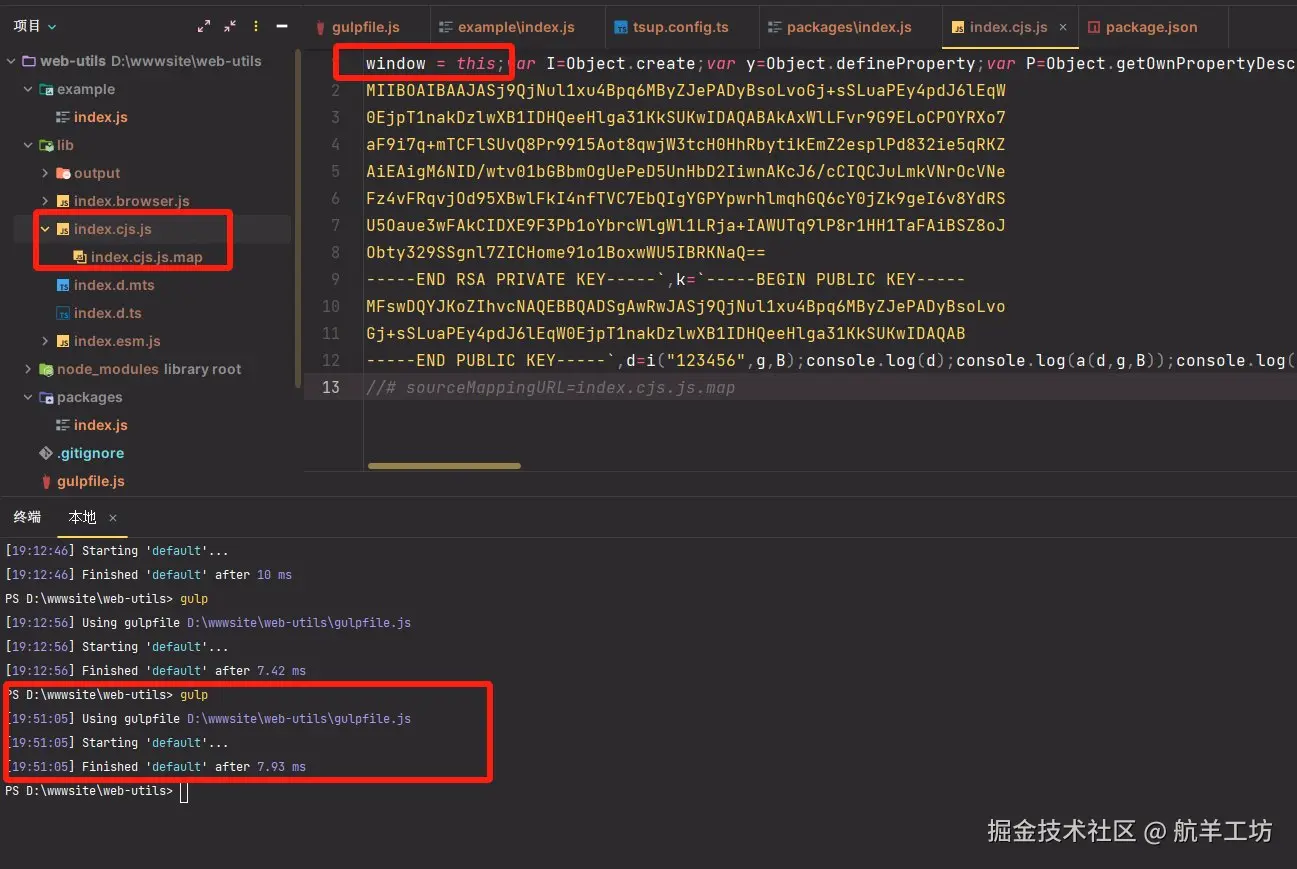
Task: Click line number 13 in gutter
Action: click(x=330, y=387)
